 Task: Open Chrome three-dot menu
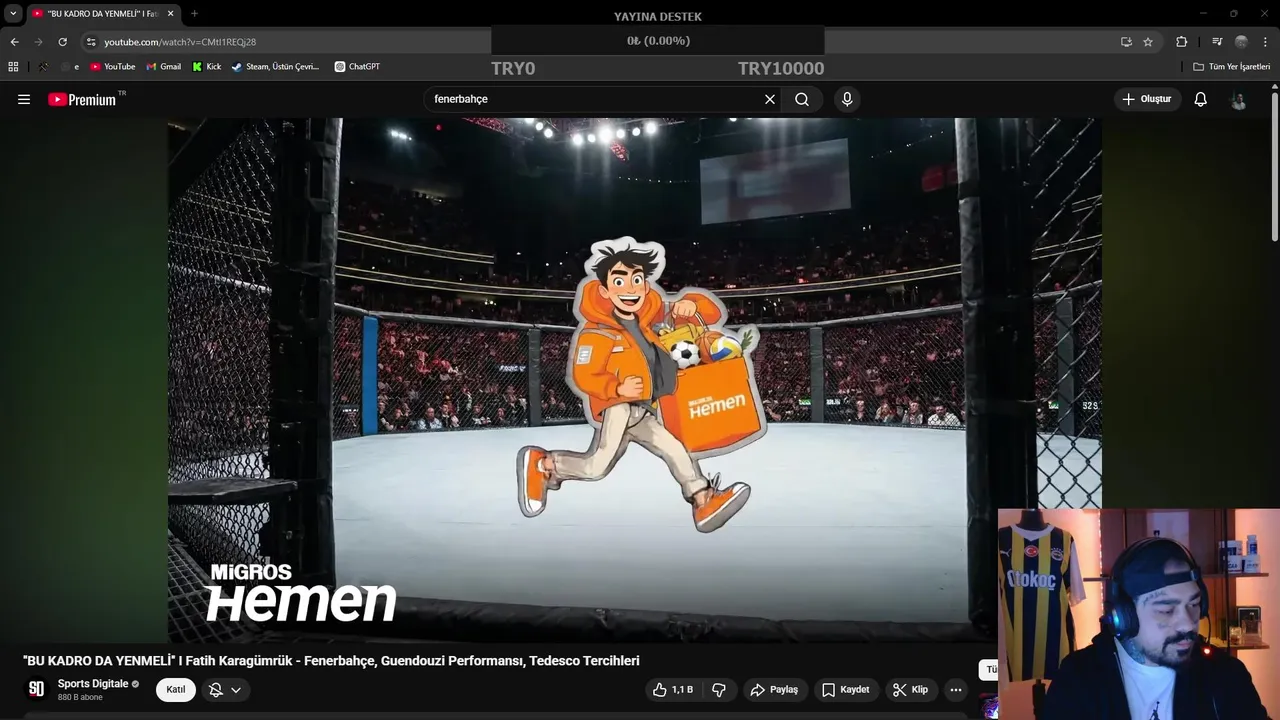(x=1265, y=42)
